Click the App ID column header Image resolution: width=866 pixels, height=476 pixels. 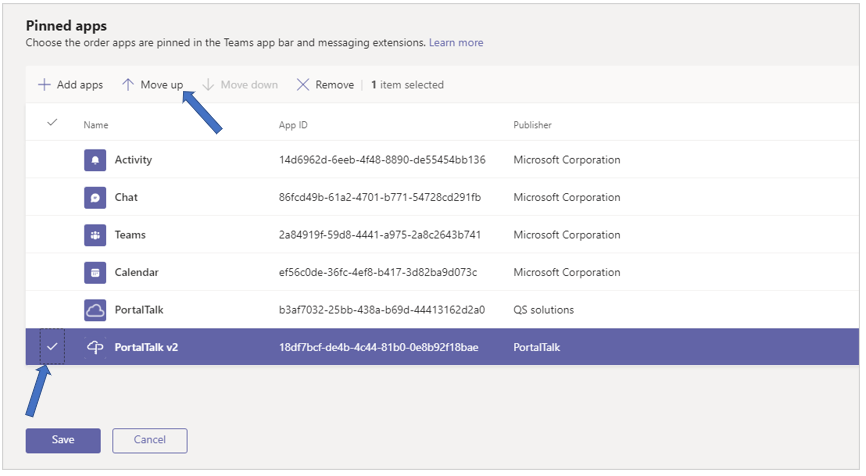click(293, 125)
